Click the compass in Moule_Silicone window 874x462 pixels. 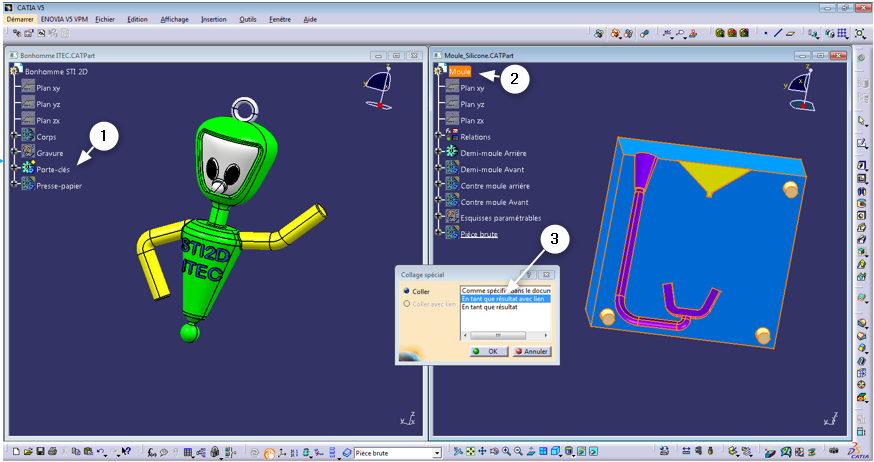point(802,87)
